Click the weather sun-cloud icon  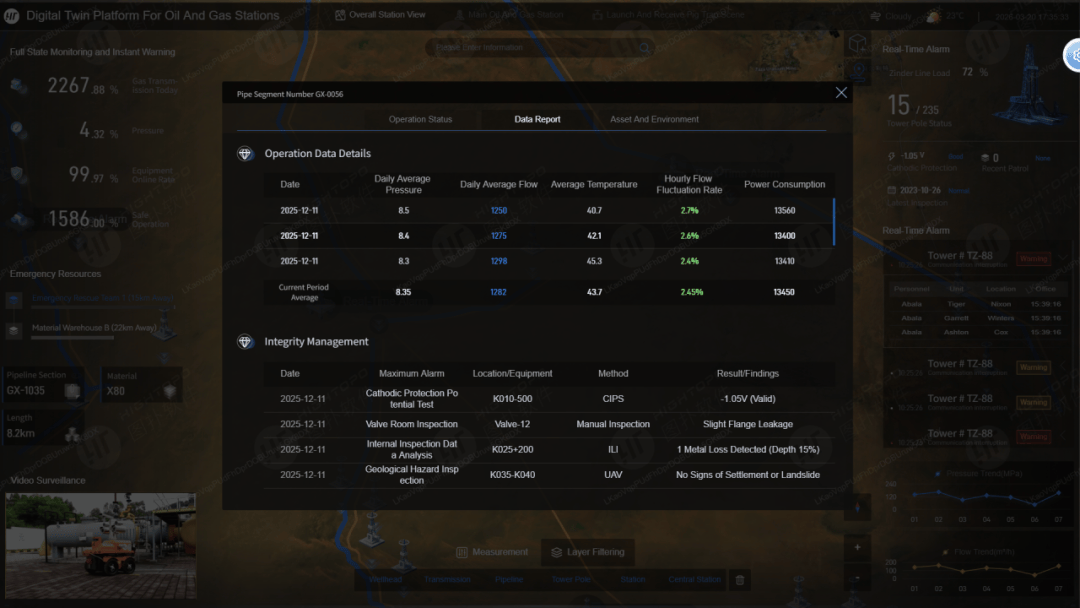pyautogui.click(x=933, y=16)
